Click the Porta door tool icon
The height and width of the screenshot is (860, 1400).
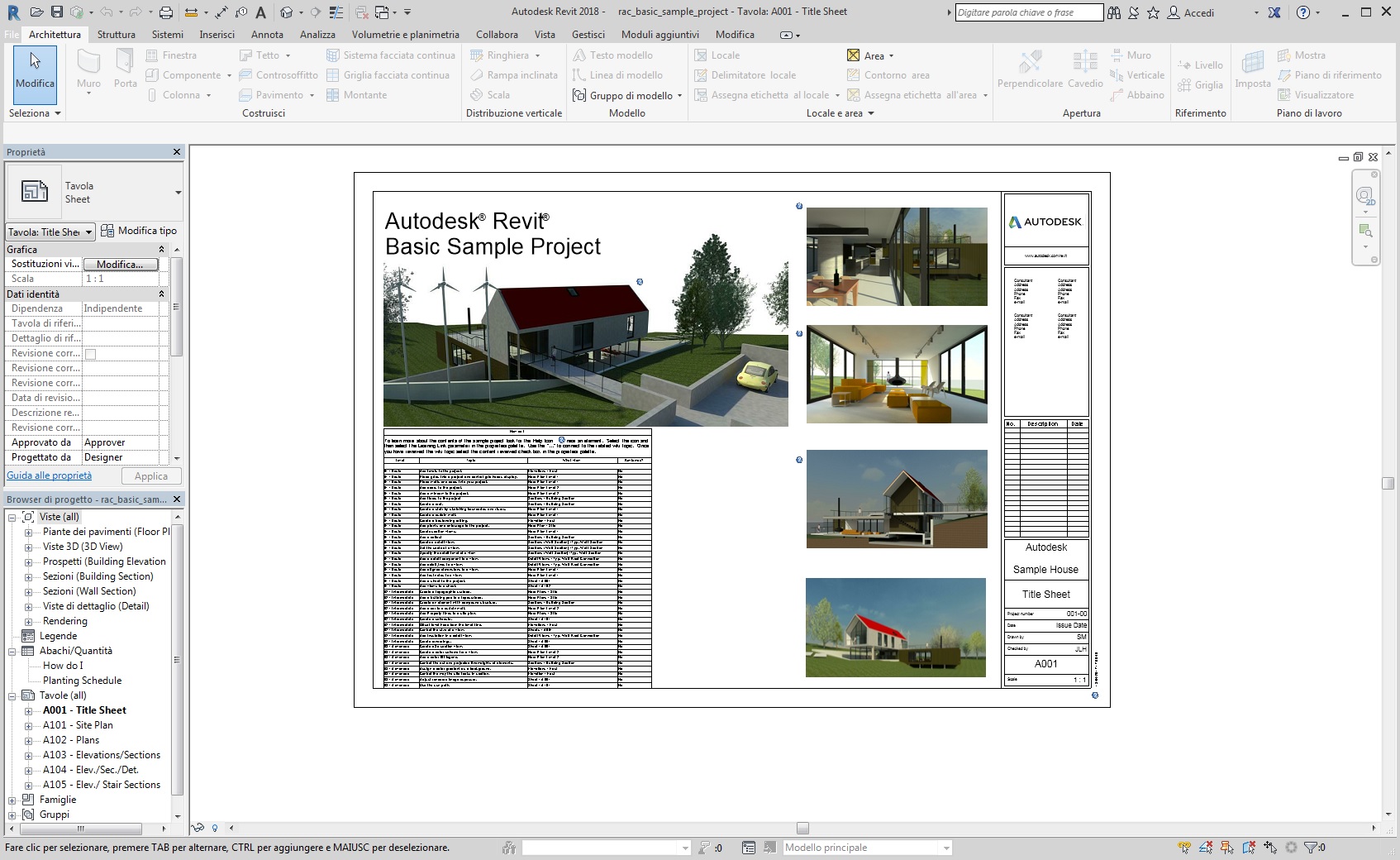click(125, 64)
